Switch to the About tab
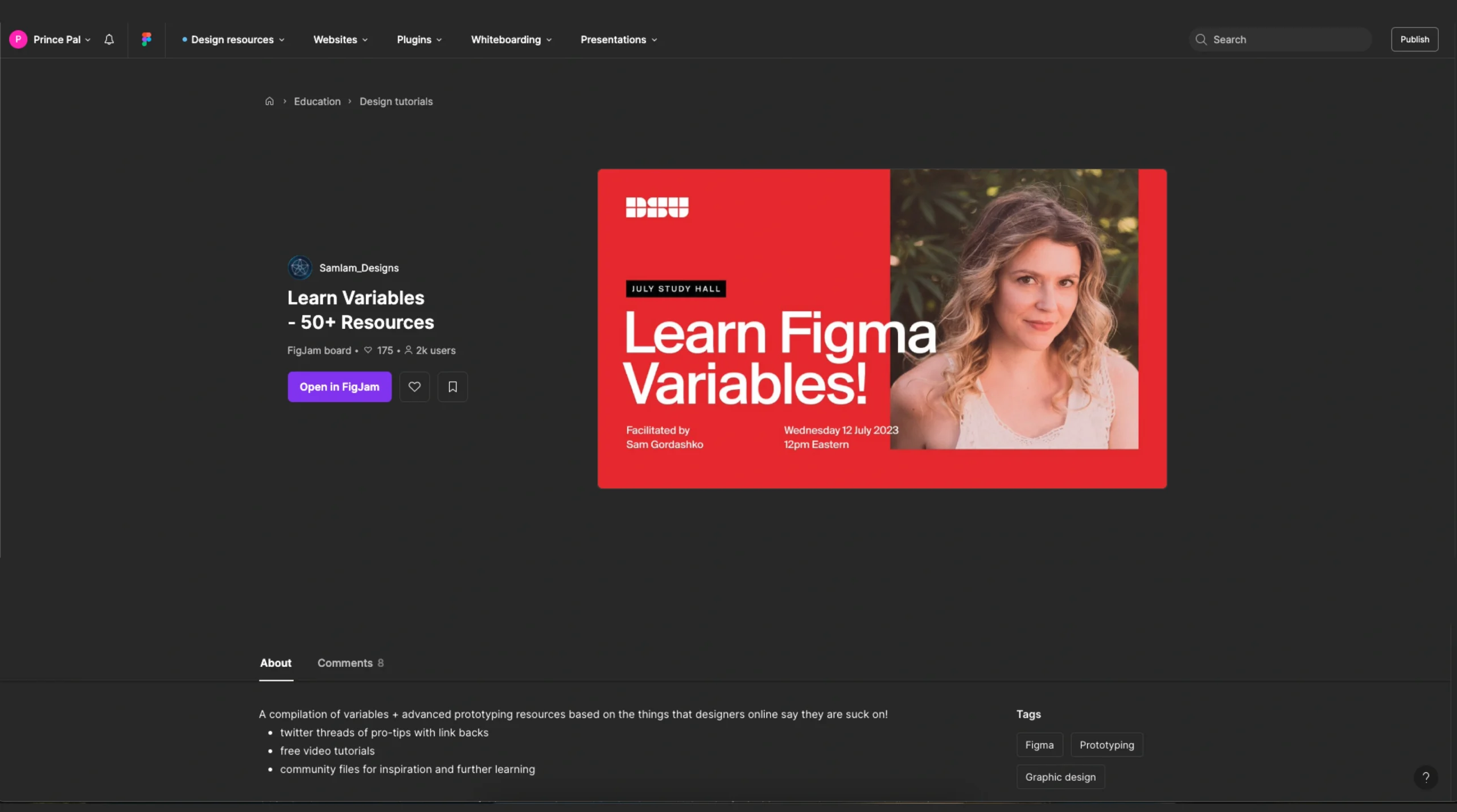 (x=276, y=663)
